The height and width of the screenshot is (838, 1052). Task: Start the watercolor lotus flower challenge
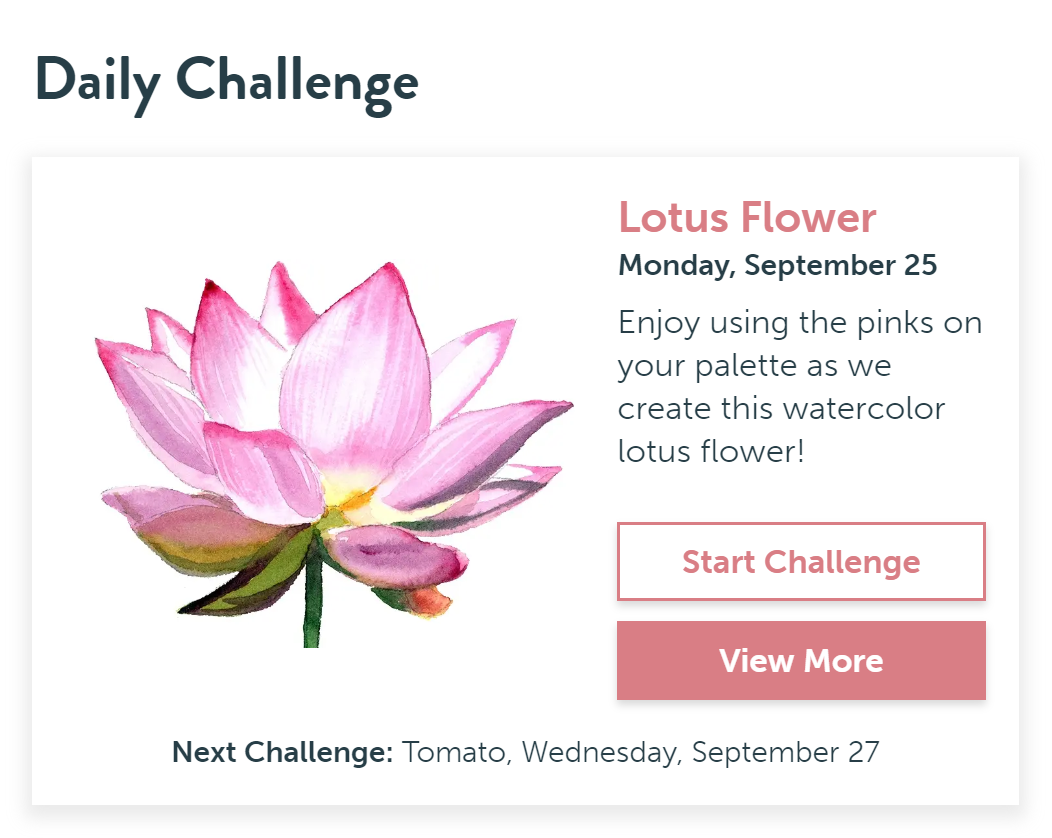[x=801, y=561]
